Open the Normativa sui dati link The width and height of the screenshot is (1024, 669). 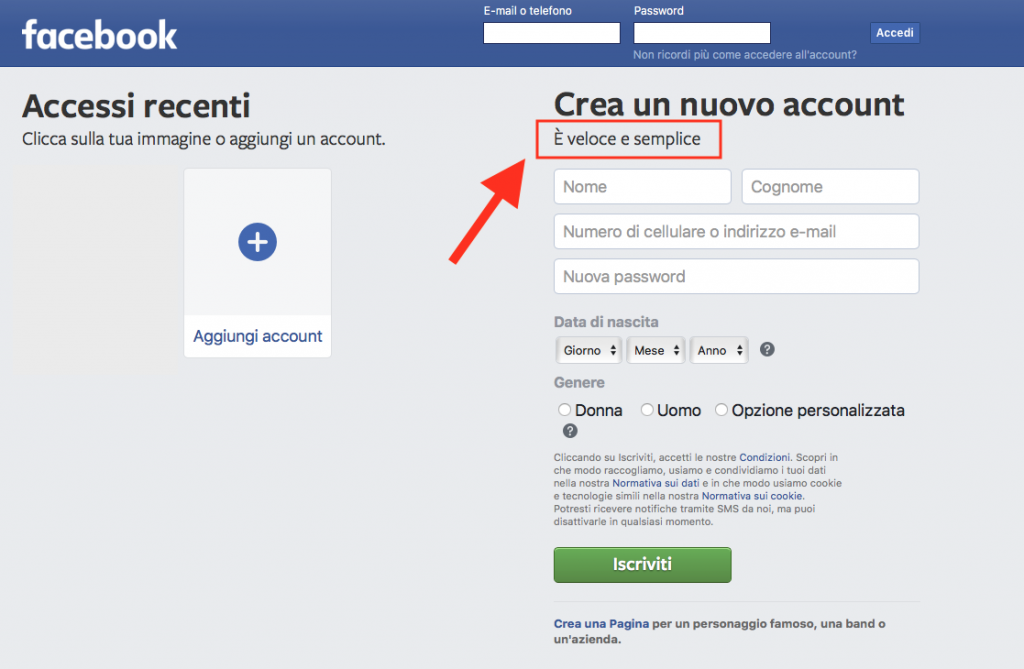coord(656,483)
